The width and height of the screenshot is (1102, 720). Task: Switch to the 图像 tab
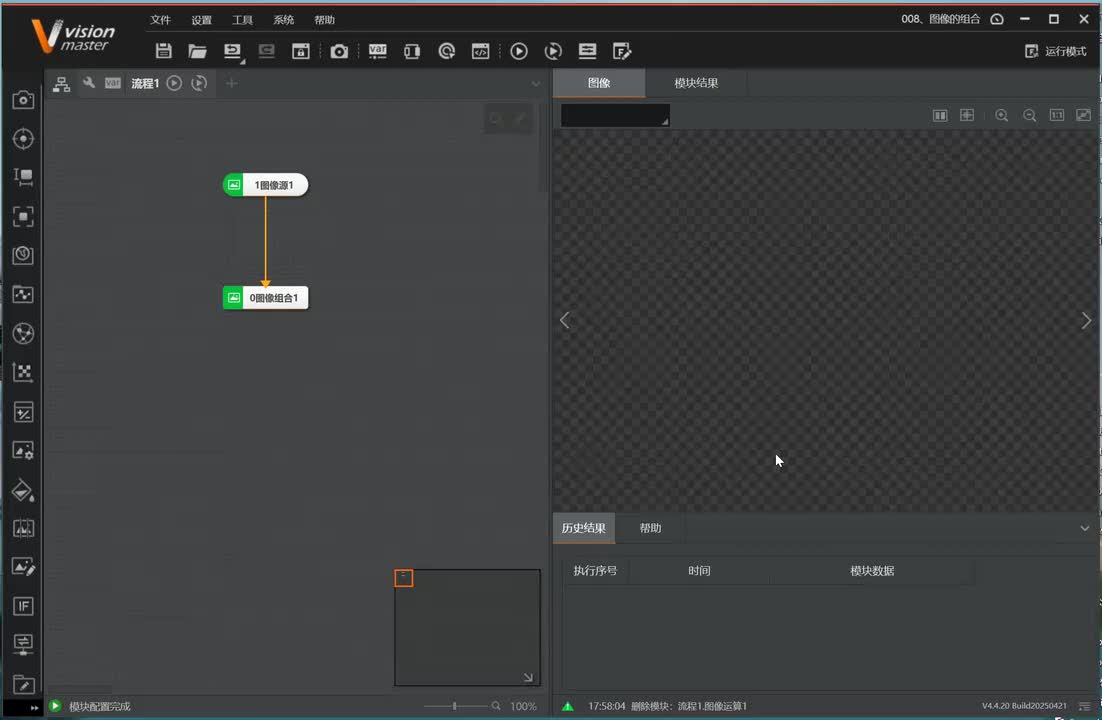[599, 83]
